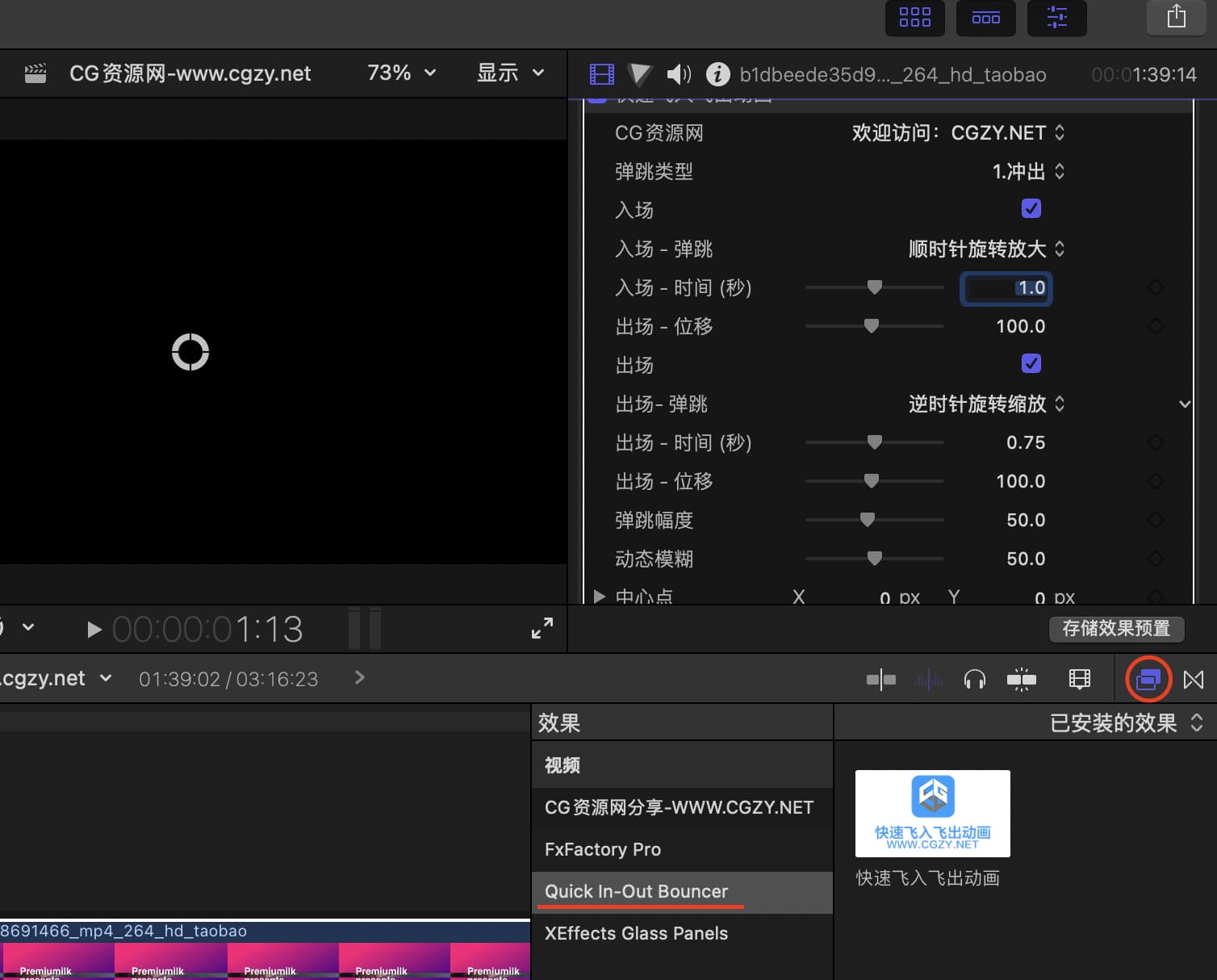Screen dimensions: 1217x980
Task: Adjust the 出场 - 时间 (秒) slider
Action: point(874,442)
